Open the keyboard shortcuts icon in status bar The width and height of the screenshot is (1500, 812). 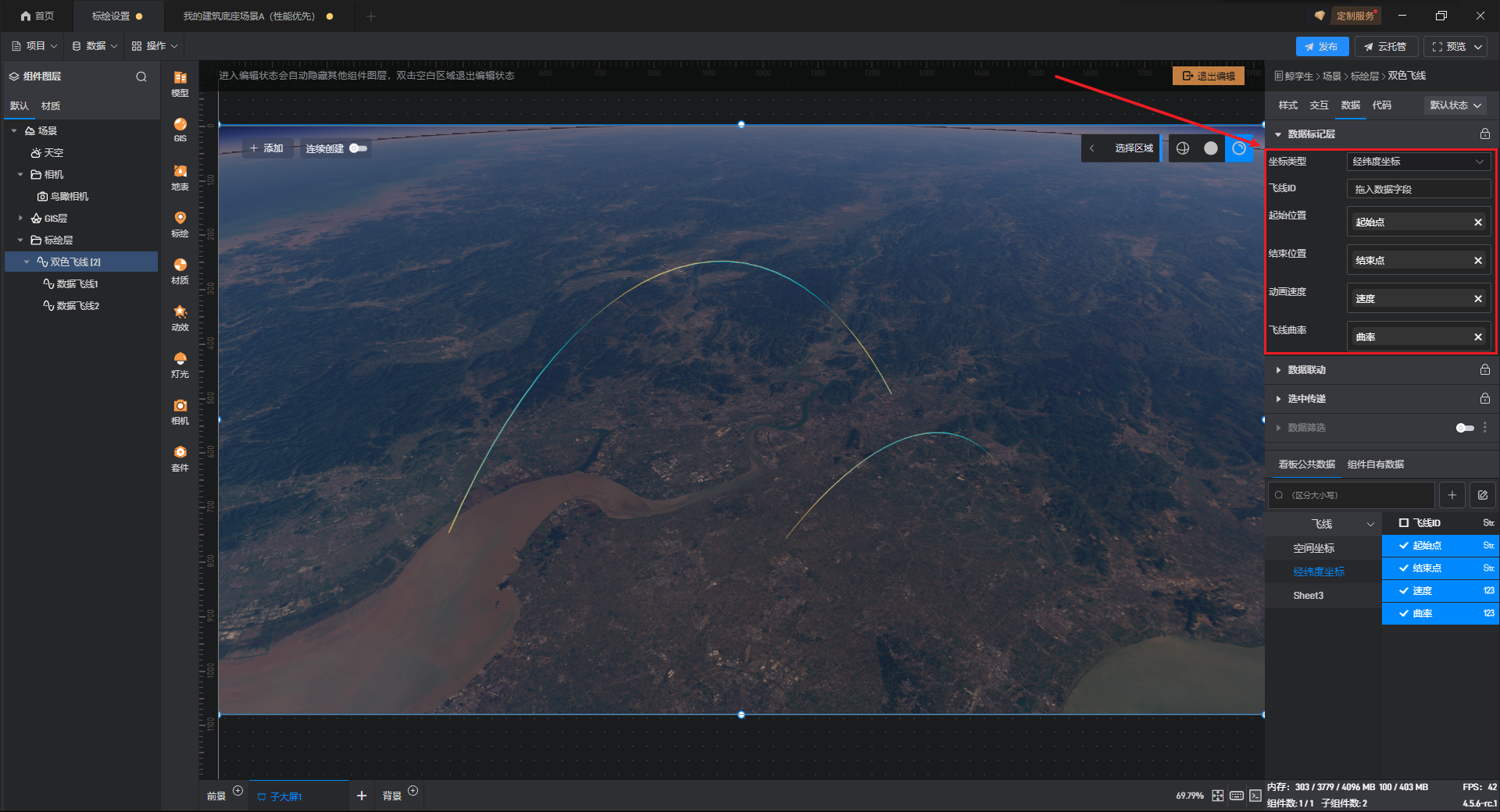[1237, 796]
